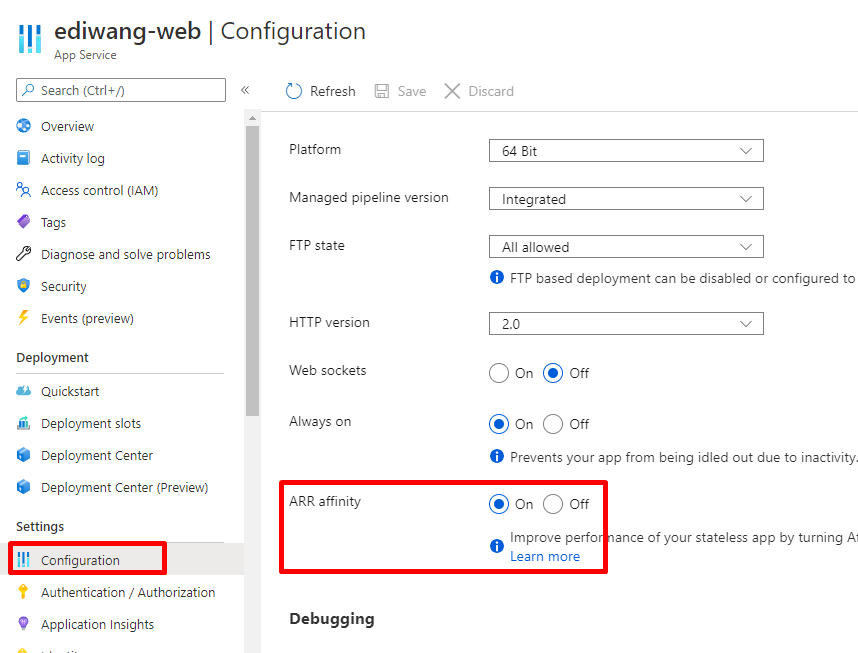Image resolution: width=858 pixels, height=653 pixels.
Task: Click the ARR affinity info icon
Action: click(497, 546)
